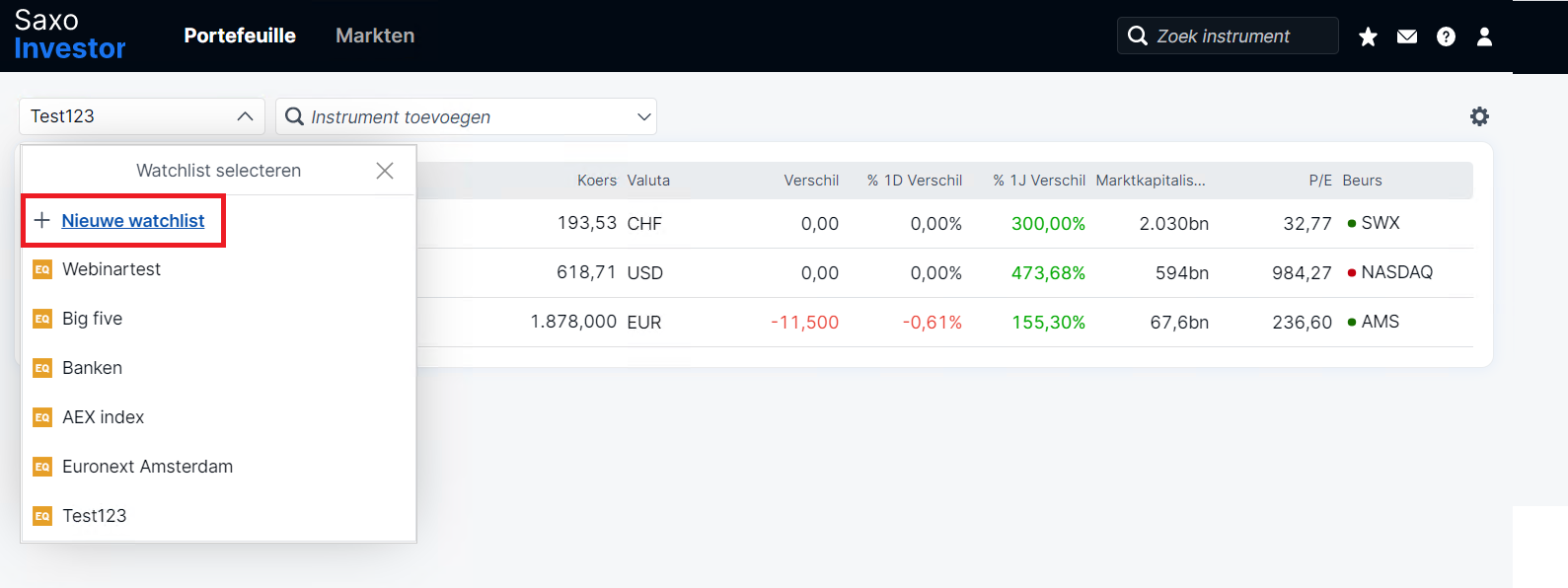This screenshot has width=1568, height=588.
Task: Sort by the Koers column header
Action: 597,181
